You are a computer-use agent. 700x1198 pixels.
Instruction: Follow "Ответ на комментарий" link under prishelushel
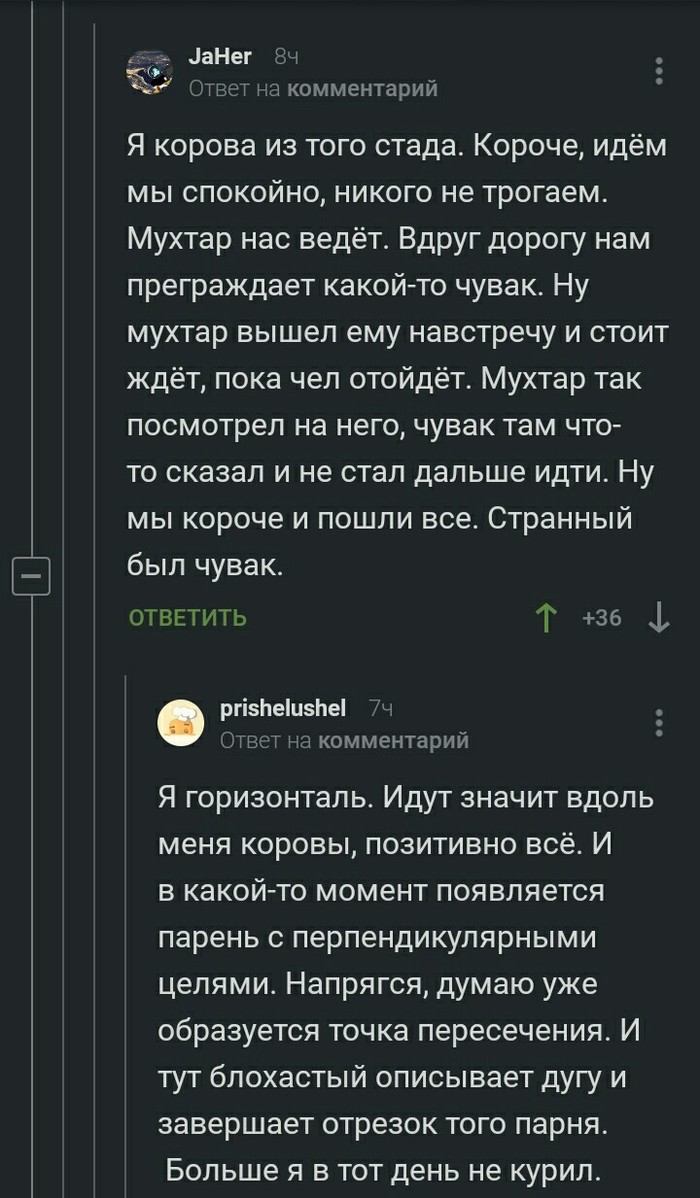pos(344,739)
